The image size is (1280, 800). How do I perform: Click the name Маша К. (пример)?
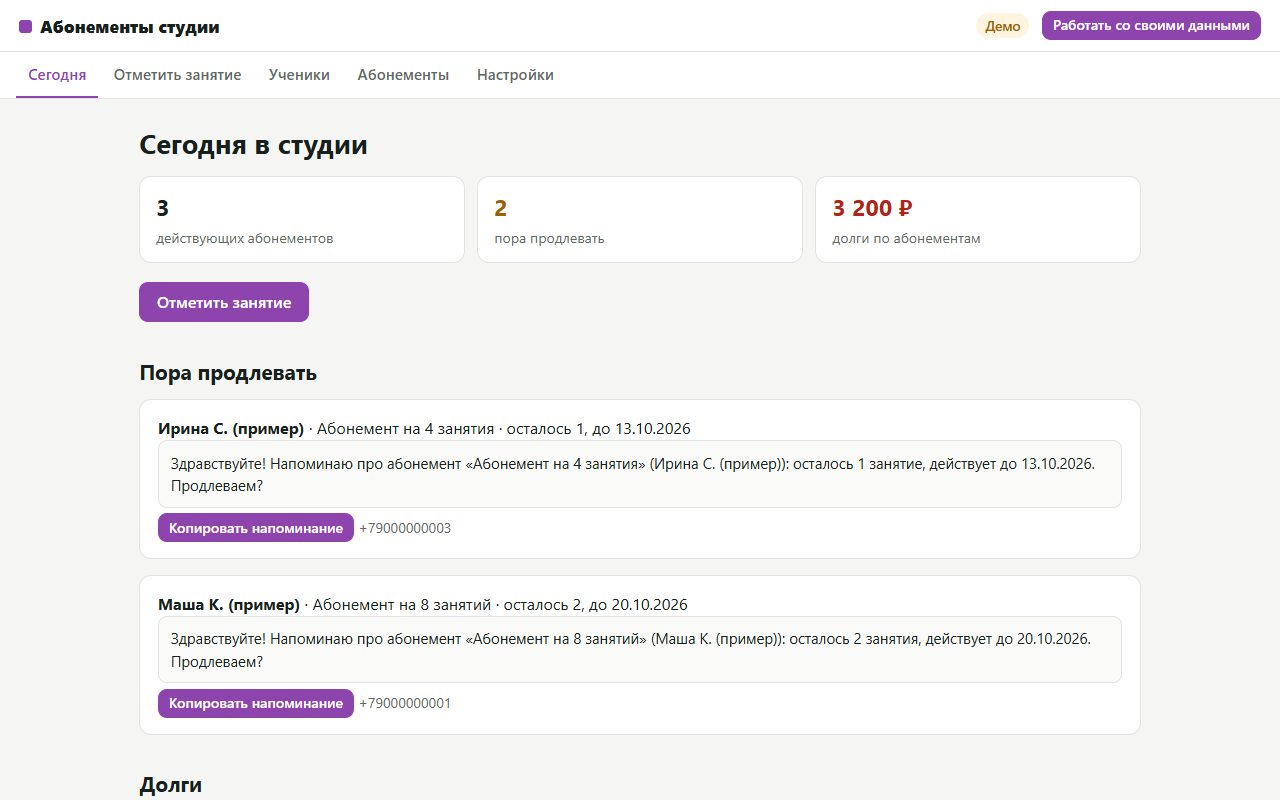pos(229,605)
